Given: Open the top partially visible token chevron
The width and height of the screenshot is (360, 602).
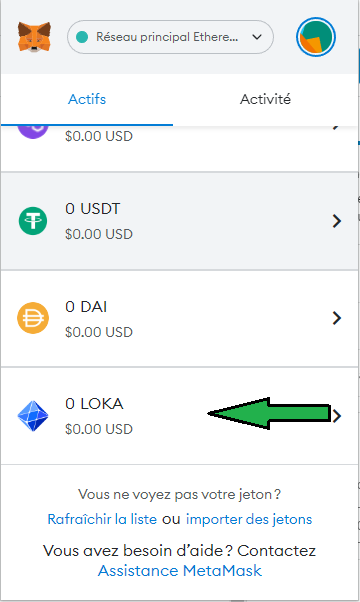Looking at the screenshot, I should (337, 127).
